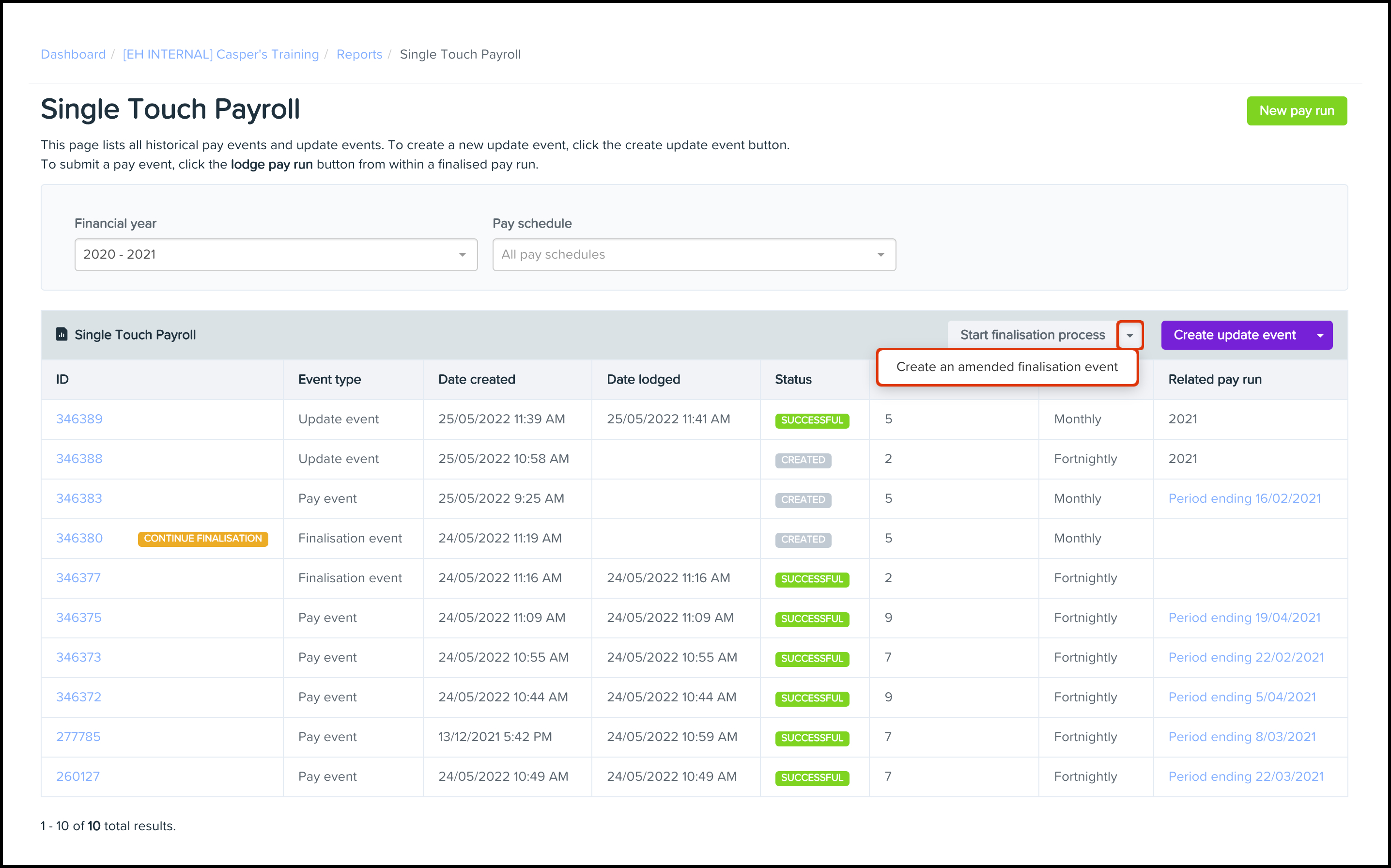Open event ID 346380
This screenshot has height=868, width=1391.
point(79,539)
